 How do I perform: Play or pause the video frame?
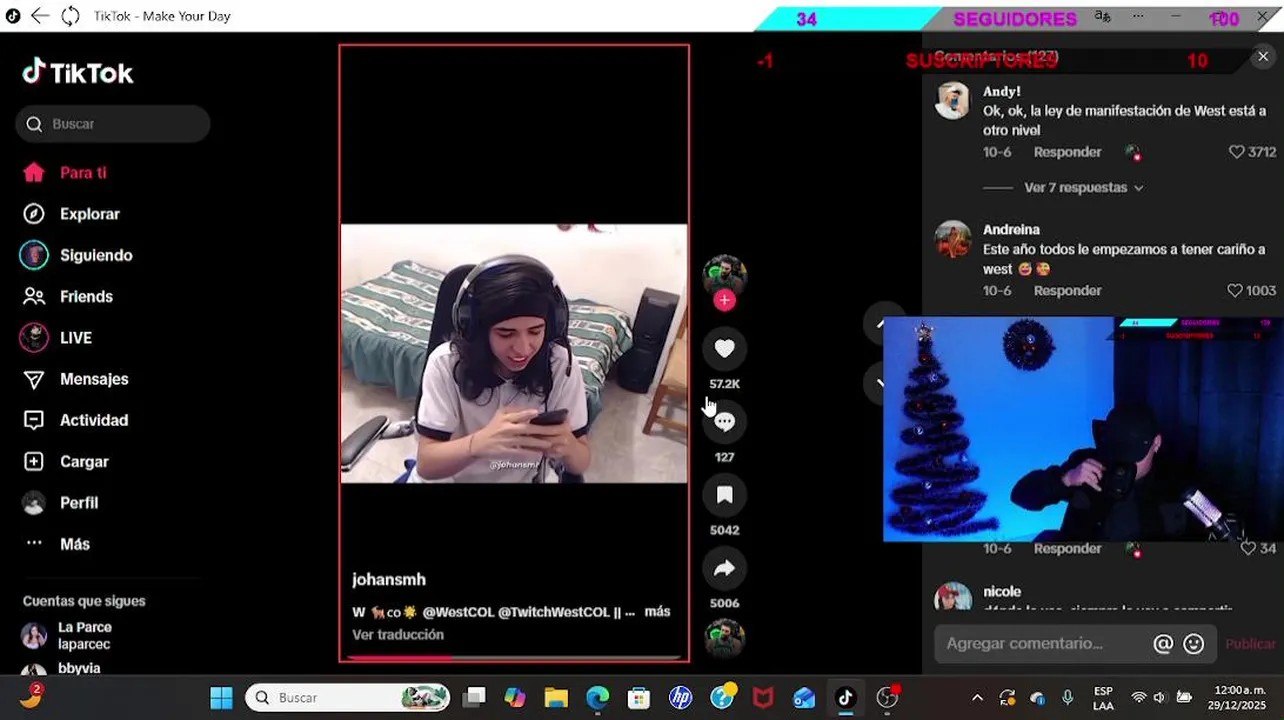[x=514, y=353]
